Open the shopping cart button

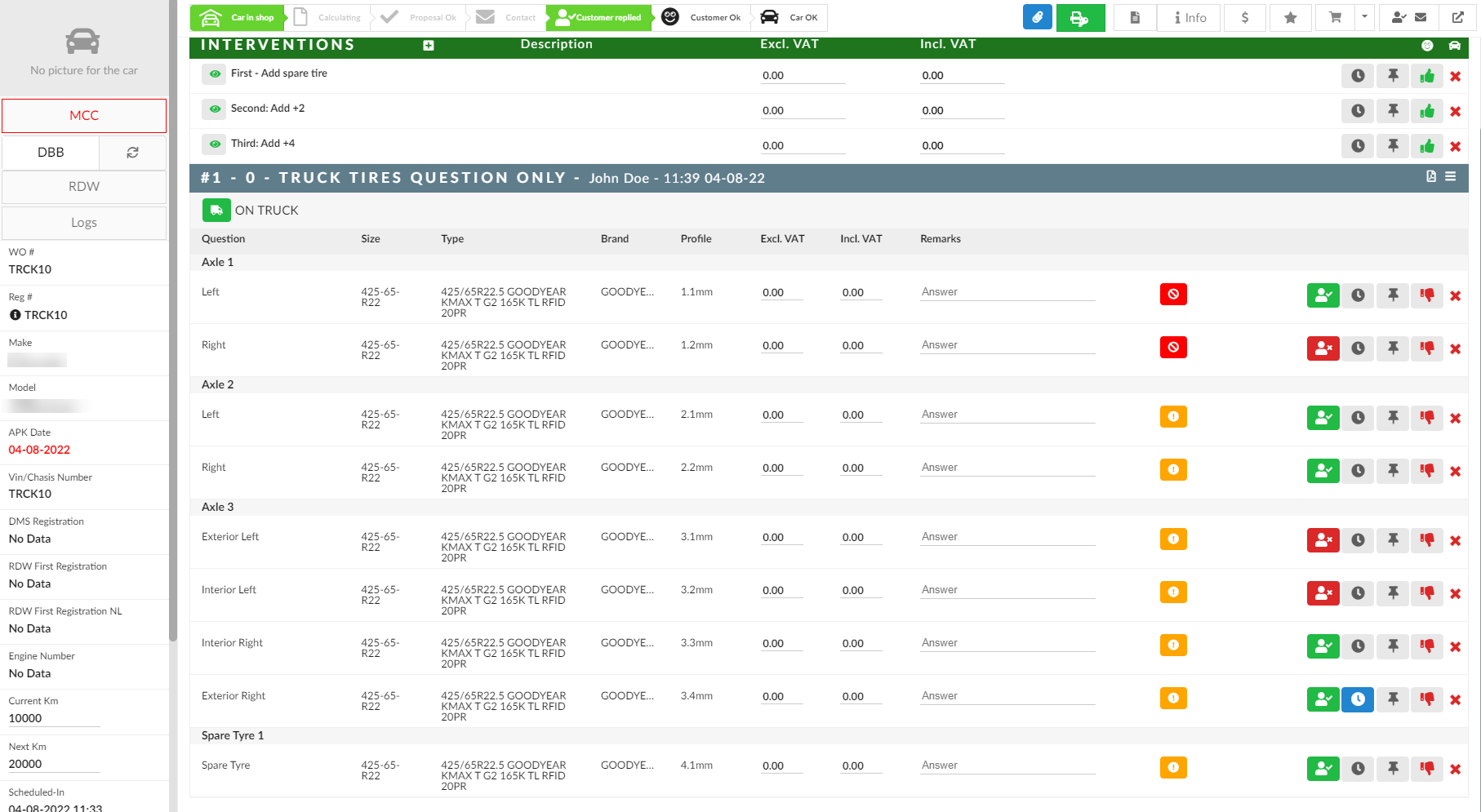tap(1335, 17)
